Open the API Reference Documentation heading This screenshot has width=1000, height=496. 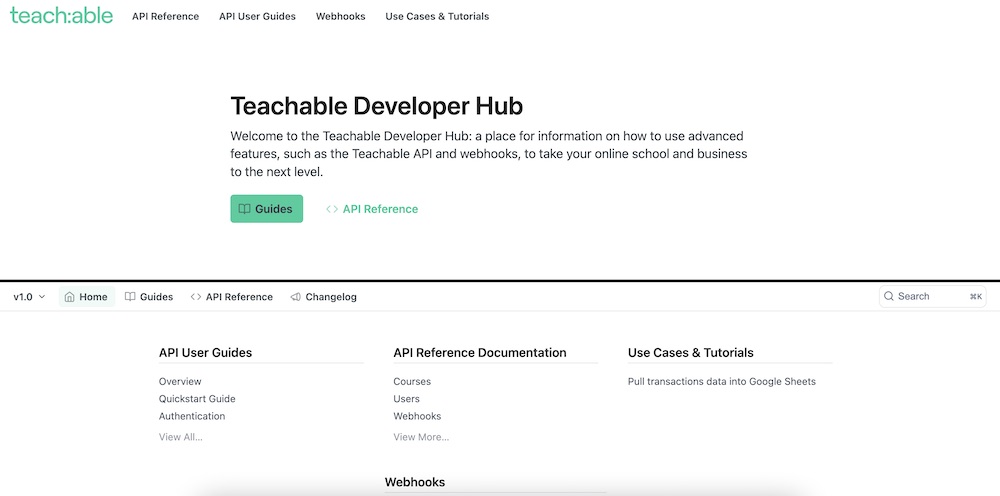click(480, 353)
